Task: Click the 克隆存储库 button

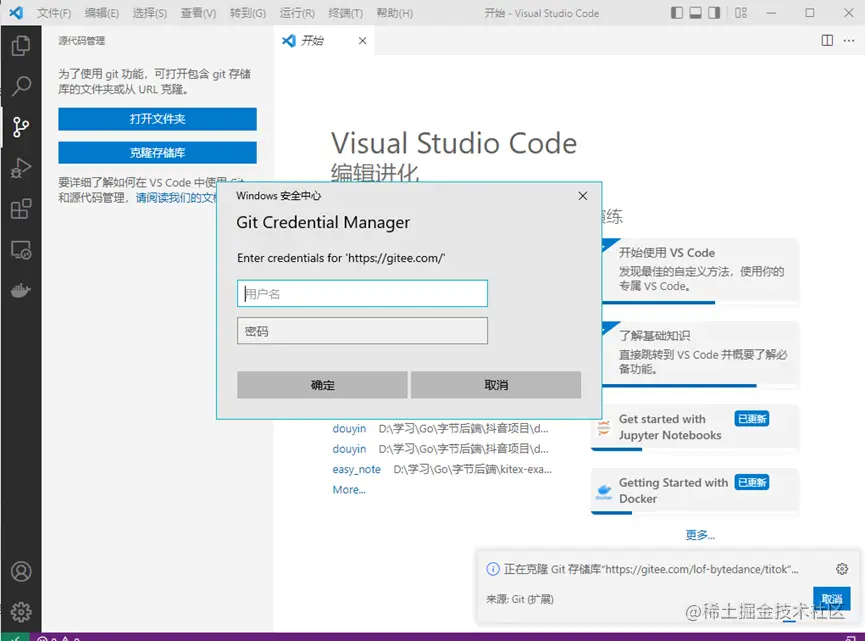Action: [x=157, y=152]
